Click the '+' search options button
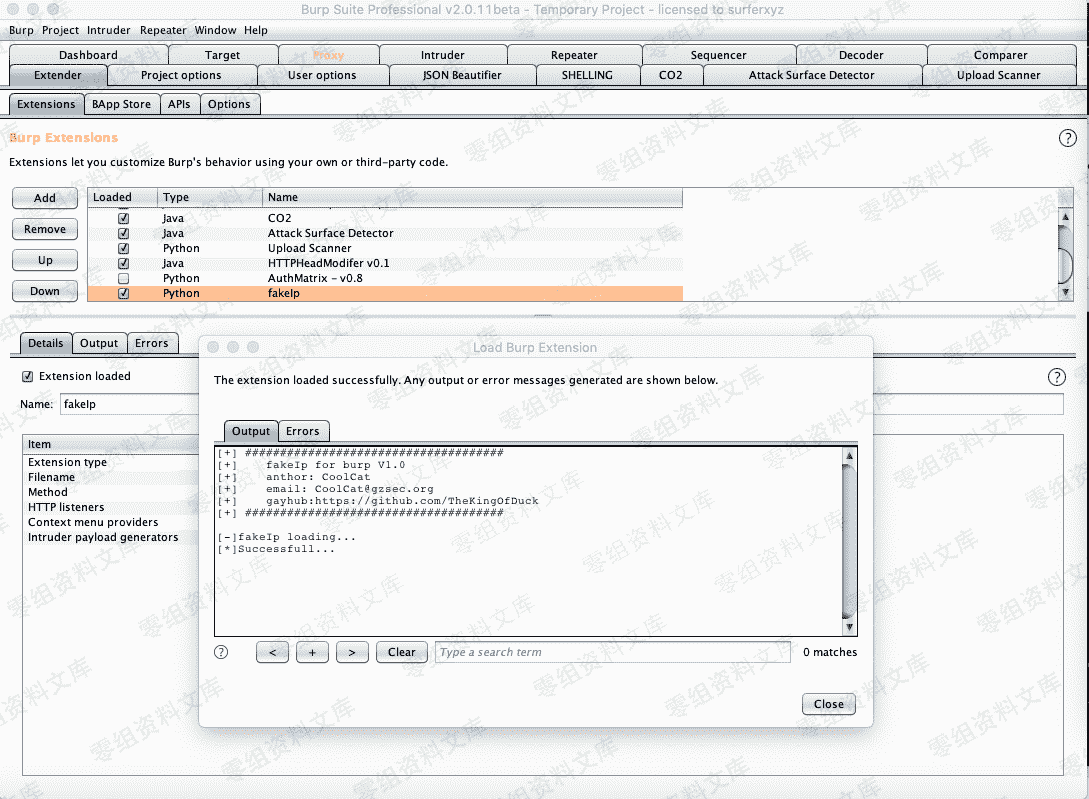This screenshot has height=799, width=1089. click(312, 652)
